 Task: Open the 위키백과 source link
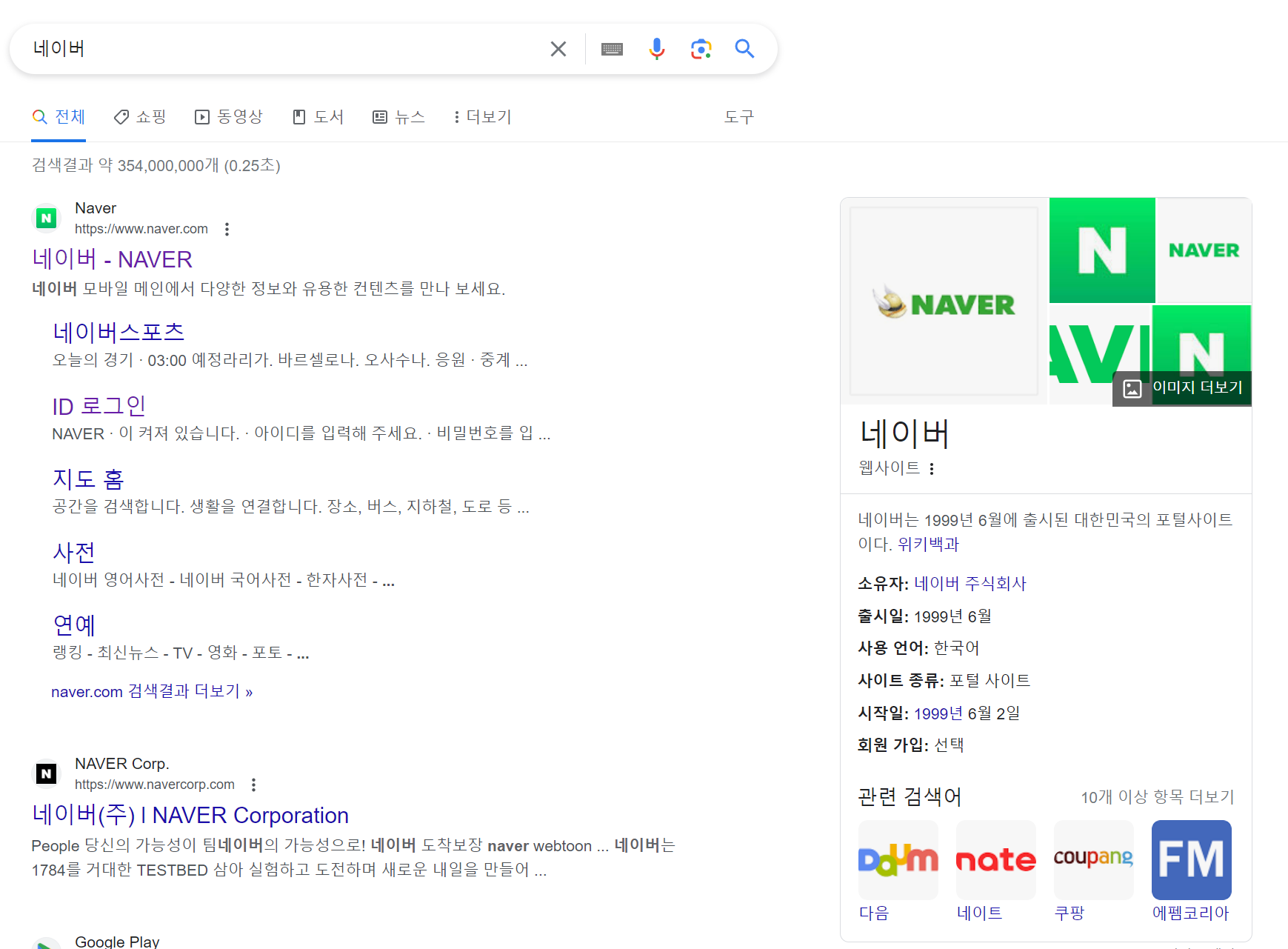tap(928, 544)
